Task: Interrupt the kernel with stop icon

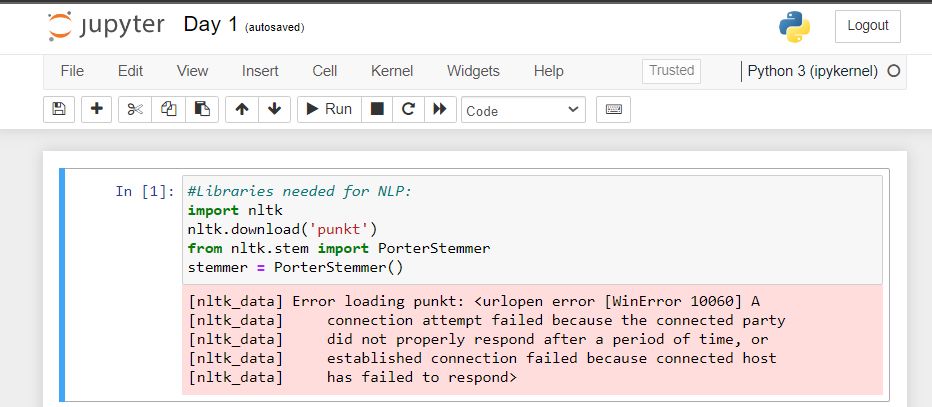Action: pos(377,109)
